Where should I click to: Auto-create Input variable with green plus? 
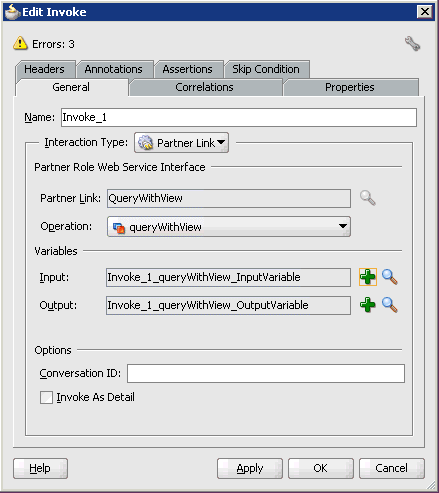click(x=368, y=277)
